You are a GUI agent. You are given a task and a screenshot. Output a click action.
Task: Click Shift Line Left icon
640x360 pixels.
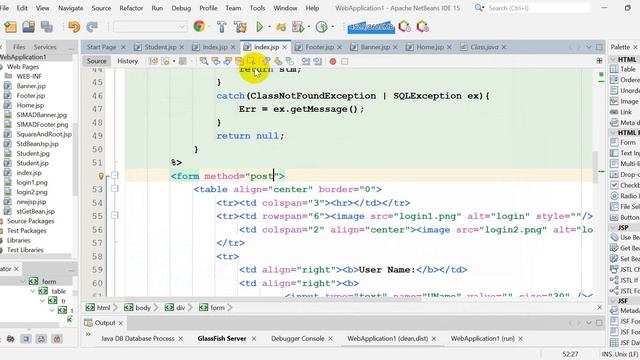click(x=306, y=61)
